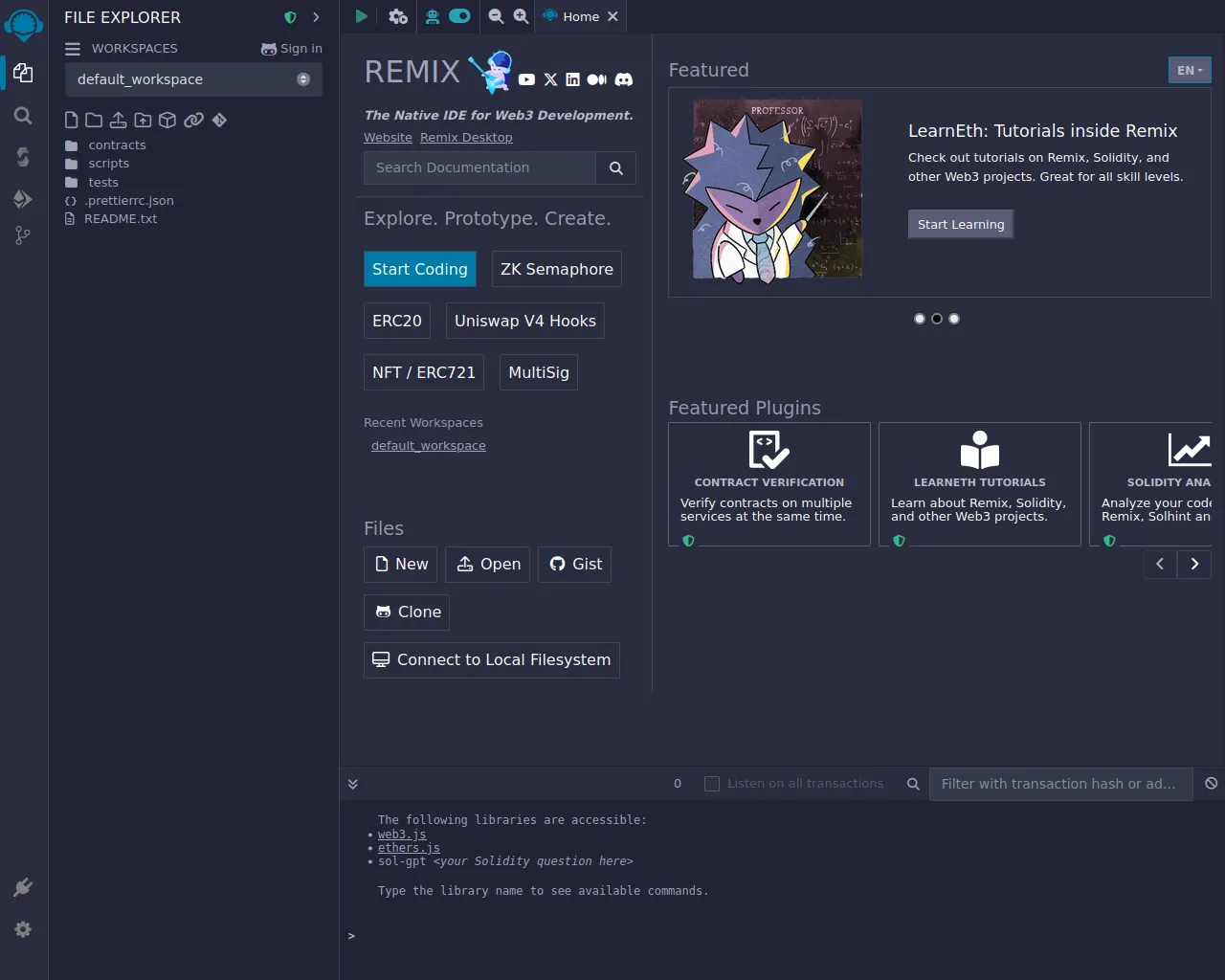Open the Contract Verification plugin card
1225x980 pixels.
[x=769, y=484]
